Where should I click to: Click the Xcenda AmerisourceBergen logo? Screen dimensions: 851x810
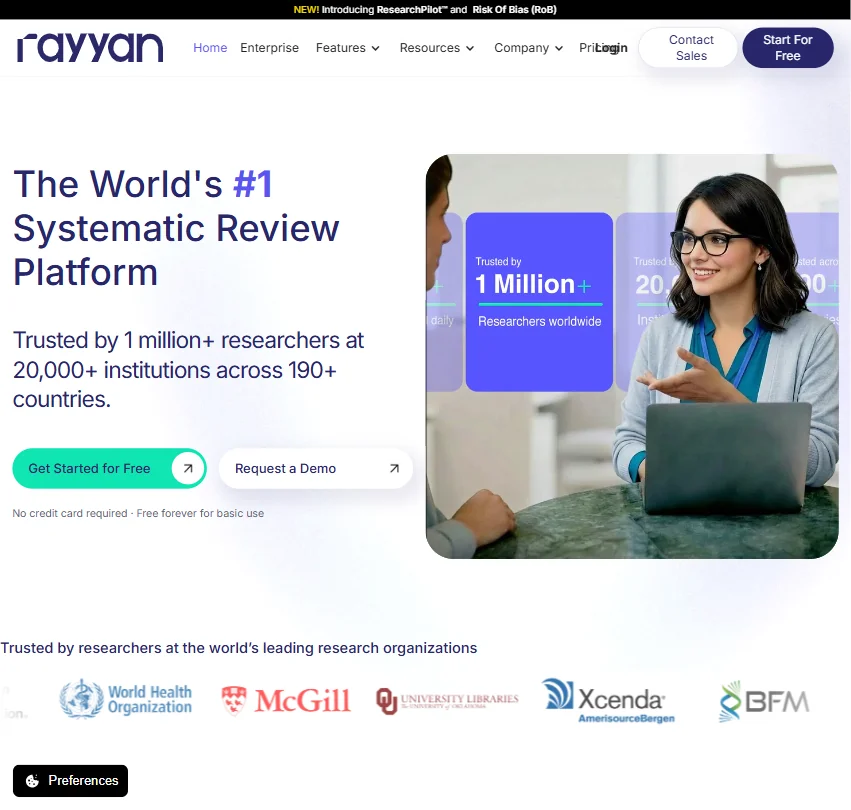tap(608, 701)
